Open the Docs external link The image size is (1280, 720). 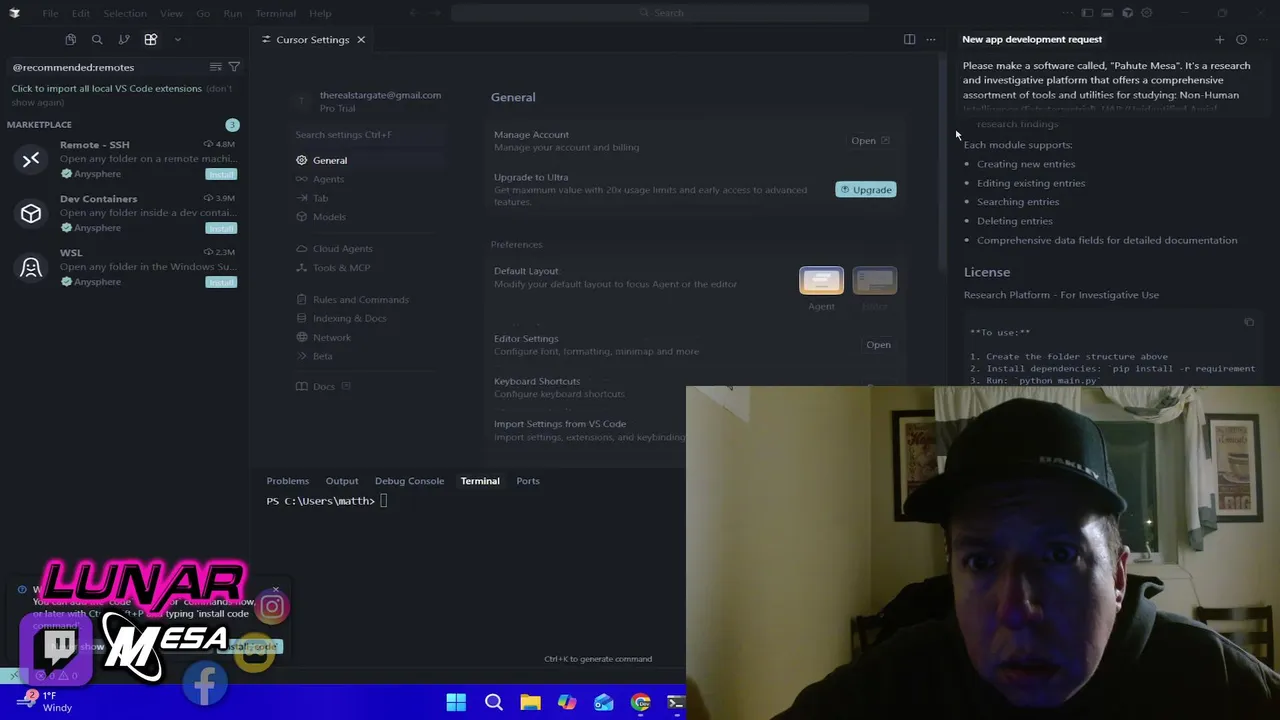click(x=324, y=386)
